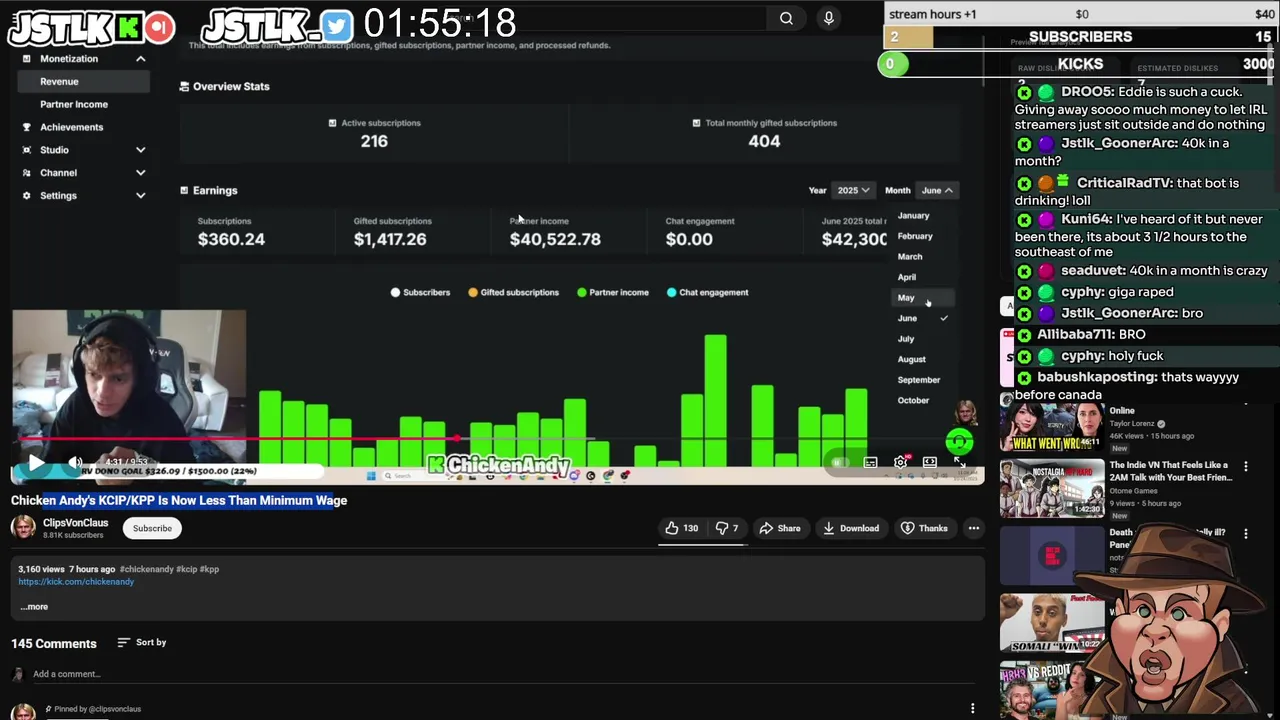Click the Achievements trophy icon
Screen dimensions: 1280x720
click(x=27, y=127)
